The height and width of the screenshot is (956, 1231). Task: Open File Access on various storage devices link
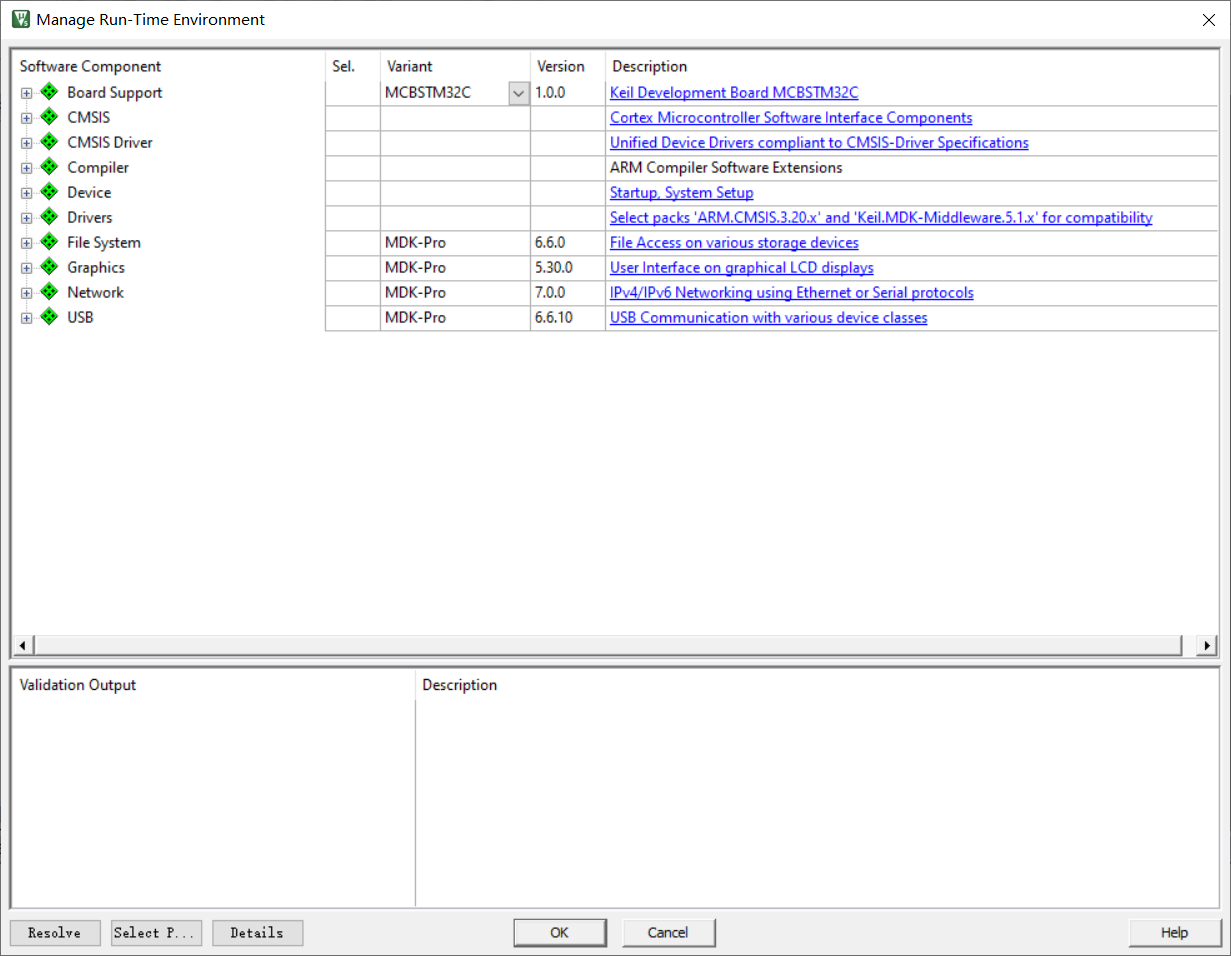point(734,242)
